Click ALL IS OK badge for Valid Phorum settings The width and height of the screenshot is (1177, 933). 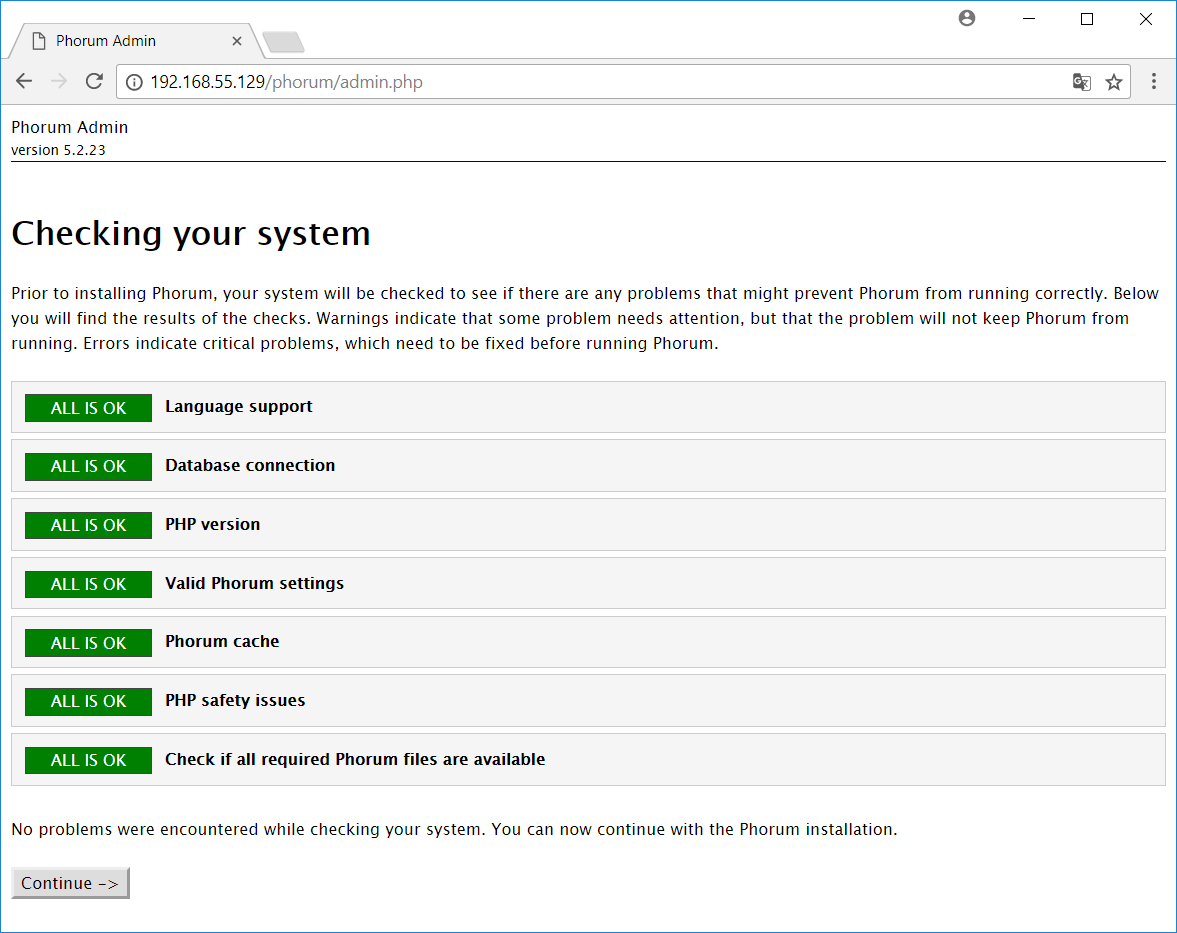pyautogui.click(x=89, y=584)
